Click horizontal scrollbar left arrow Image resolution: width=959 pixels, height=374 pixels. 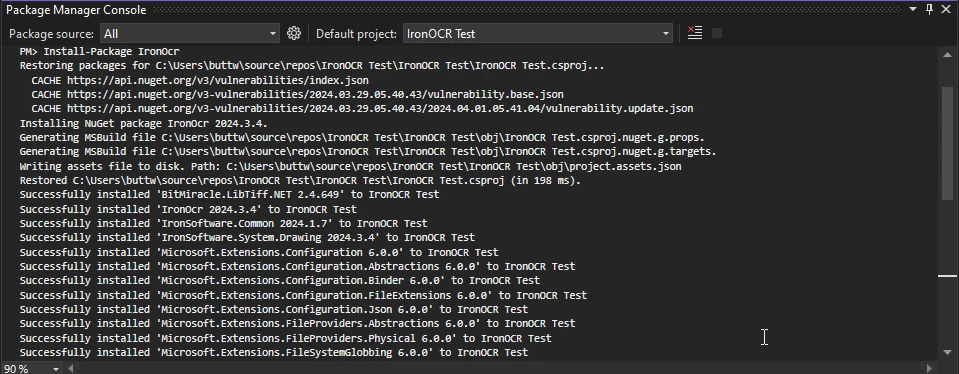click(x=71, y=368)
